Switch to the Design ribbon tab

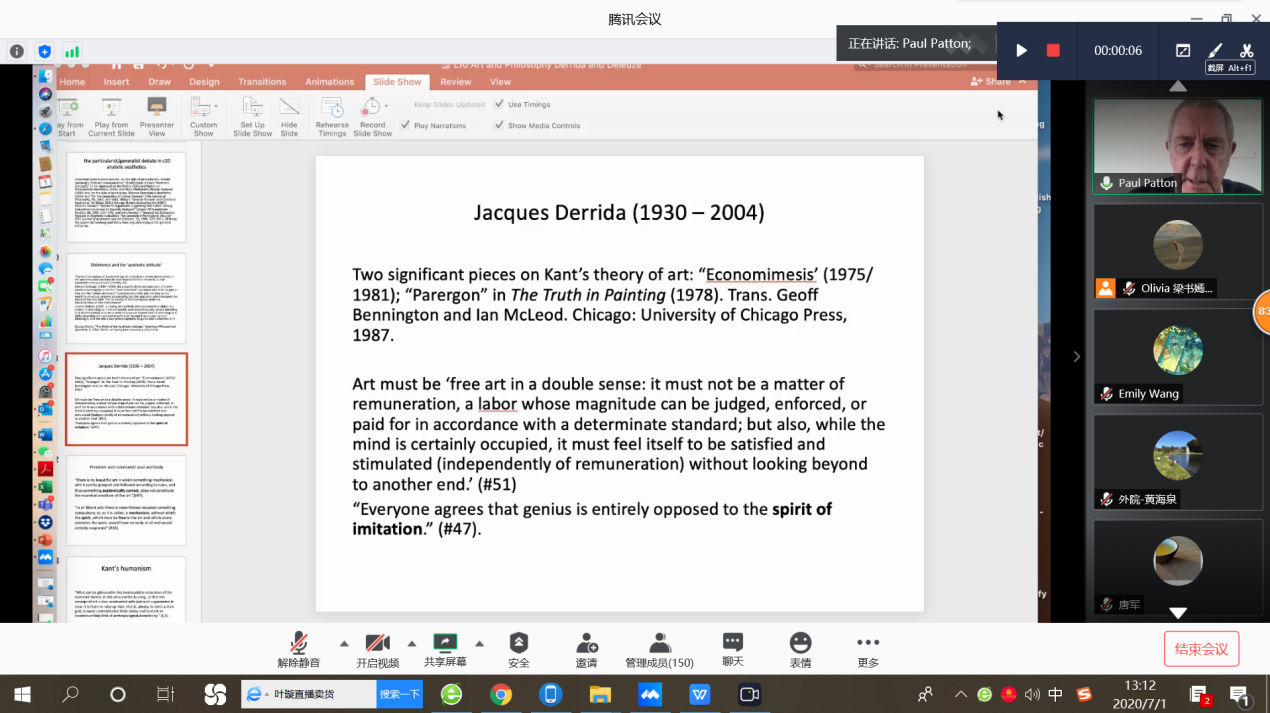click(x=204, y=82)
